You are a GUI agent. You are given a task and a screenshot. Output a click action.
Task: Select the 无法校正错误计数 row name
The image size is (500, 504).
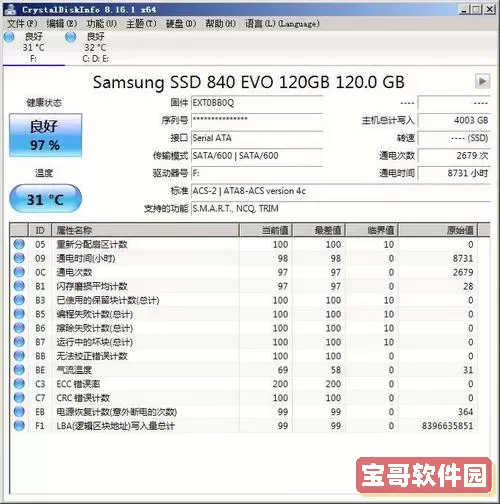click(92, 356)
